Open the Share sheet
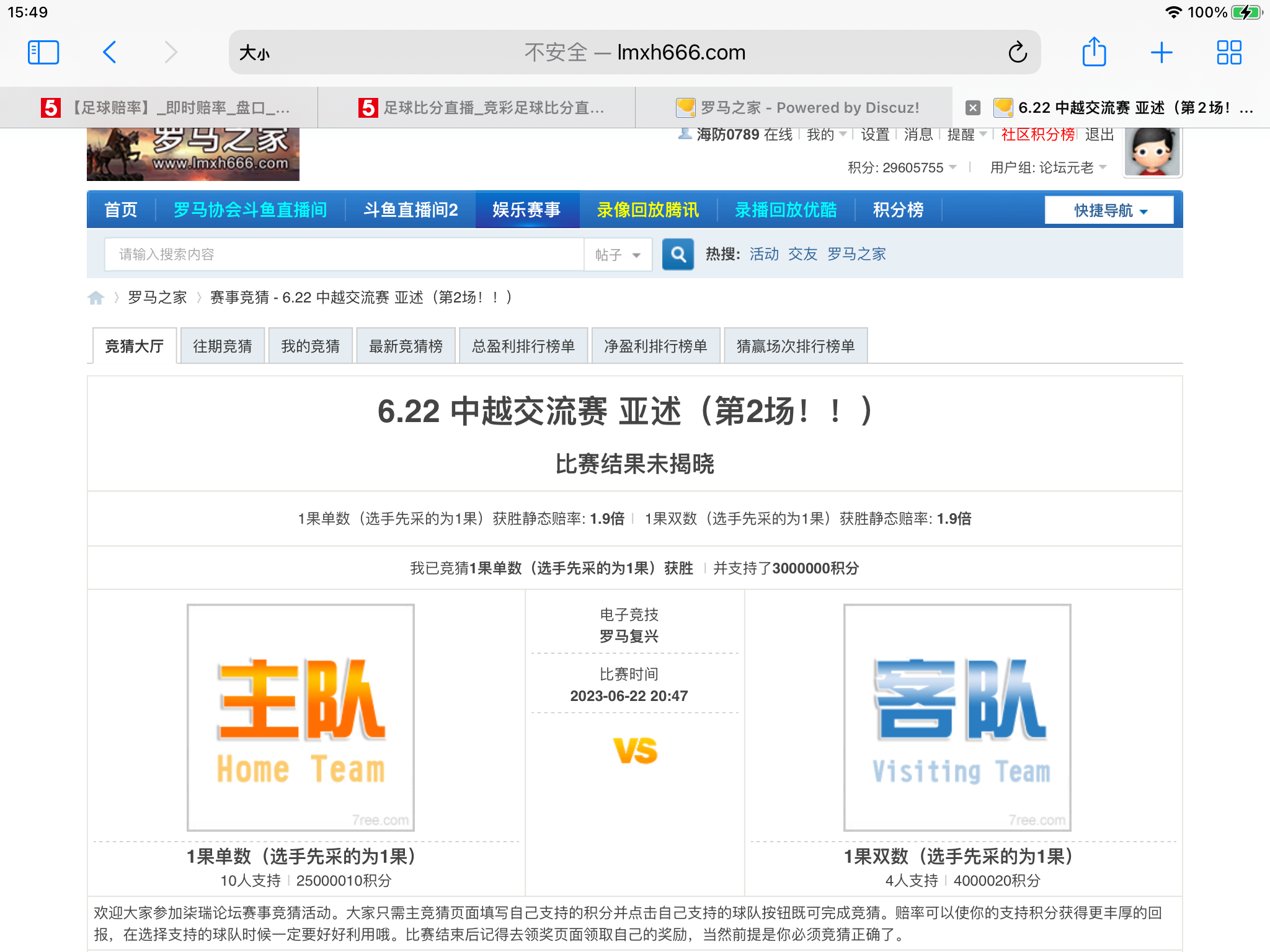The width and height of the screenshot is (1270, 952). click(1094, 52)
